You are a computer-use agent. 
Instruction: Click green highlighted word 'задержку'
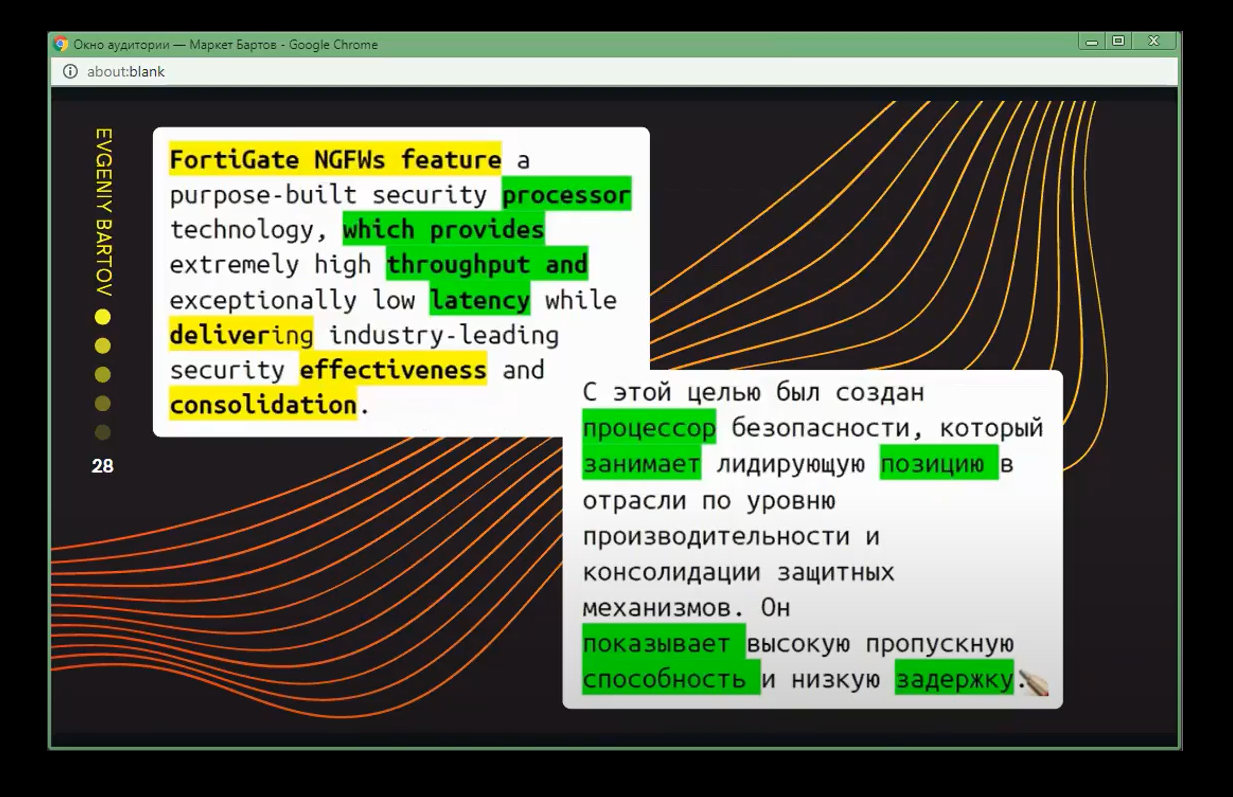click(954, 679)
